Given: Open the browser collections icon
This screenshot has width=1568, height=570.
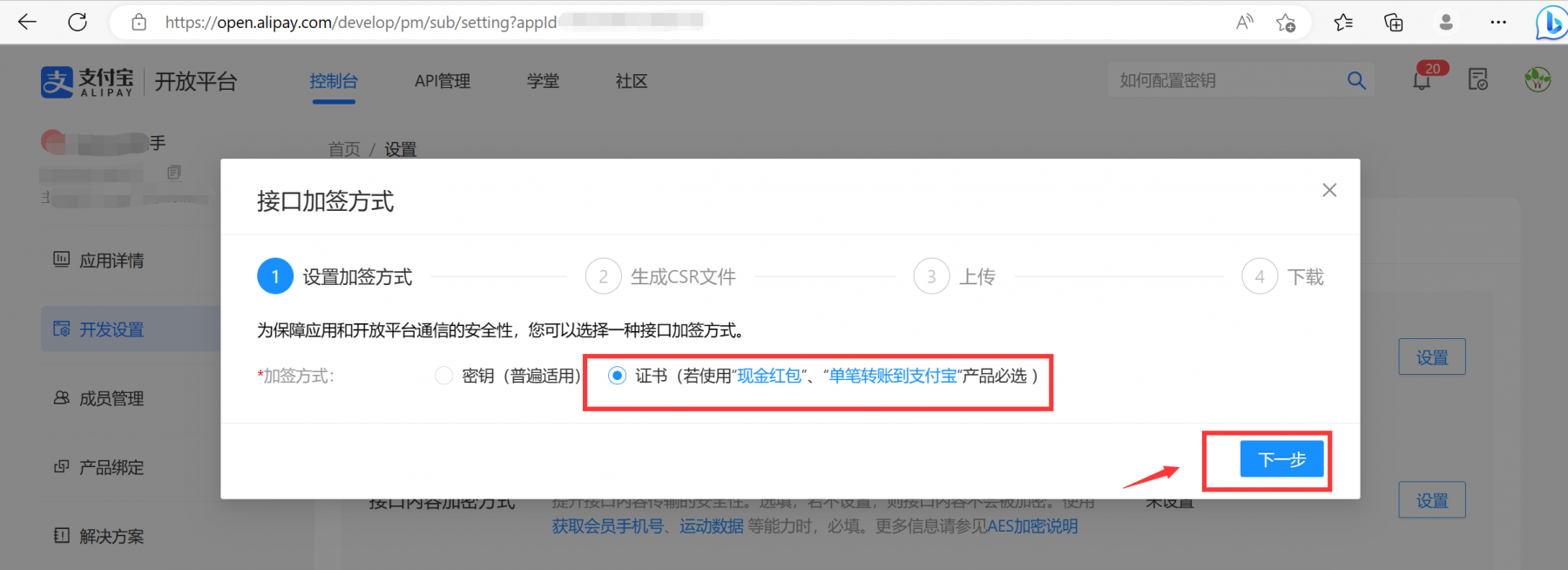Looking at the screenshot, I should [1394, 22].
